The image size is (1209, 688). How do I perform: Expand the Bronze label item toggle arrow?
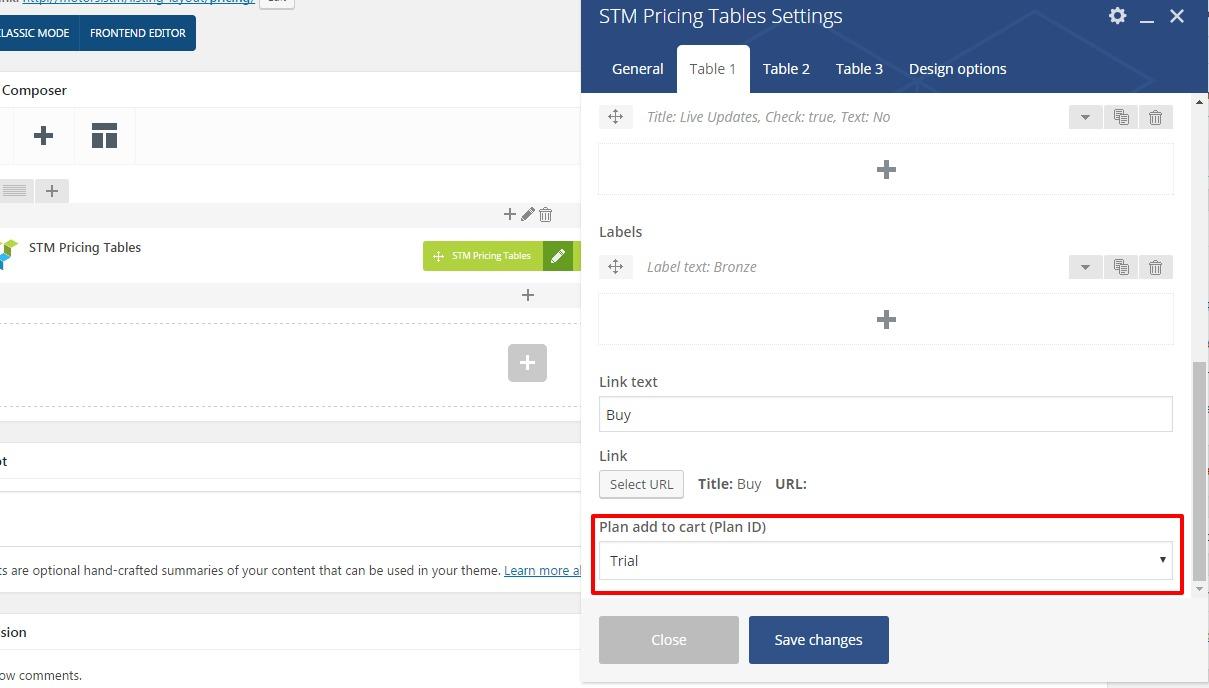pyautogui.click(x=1085, y=267)
